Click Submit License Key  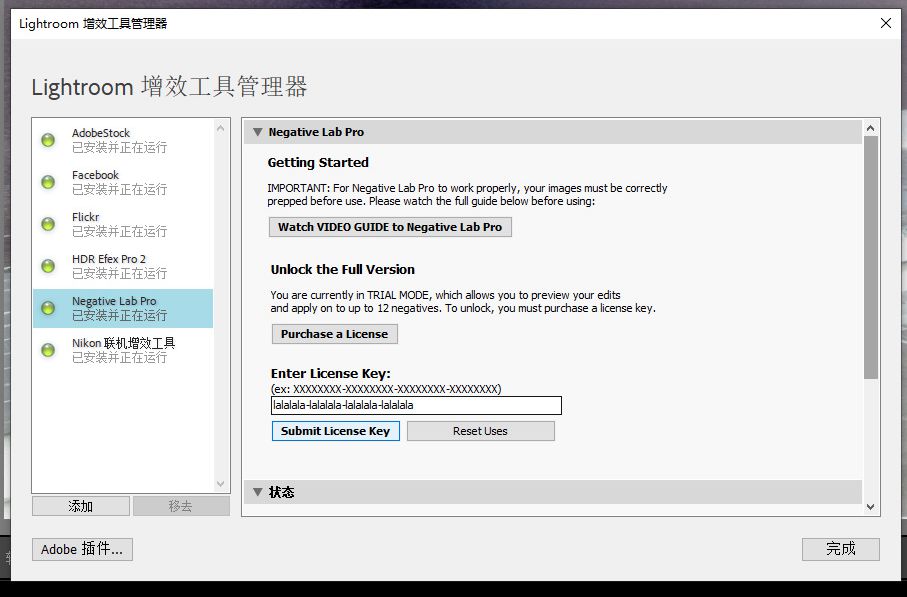point(335,431)
